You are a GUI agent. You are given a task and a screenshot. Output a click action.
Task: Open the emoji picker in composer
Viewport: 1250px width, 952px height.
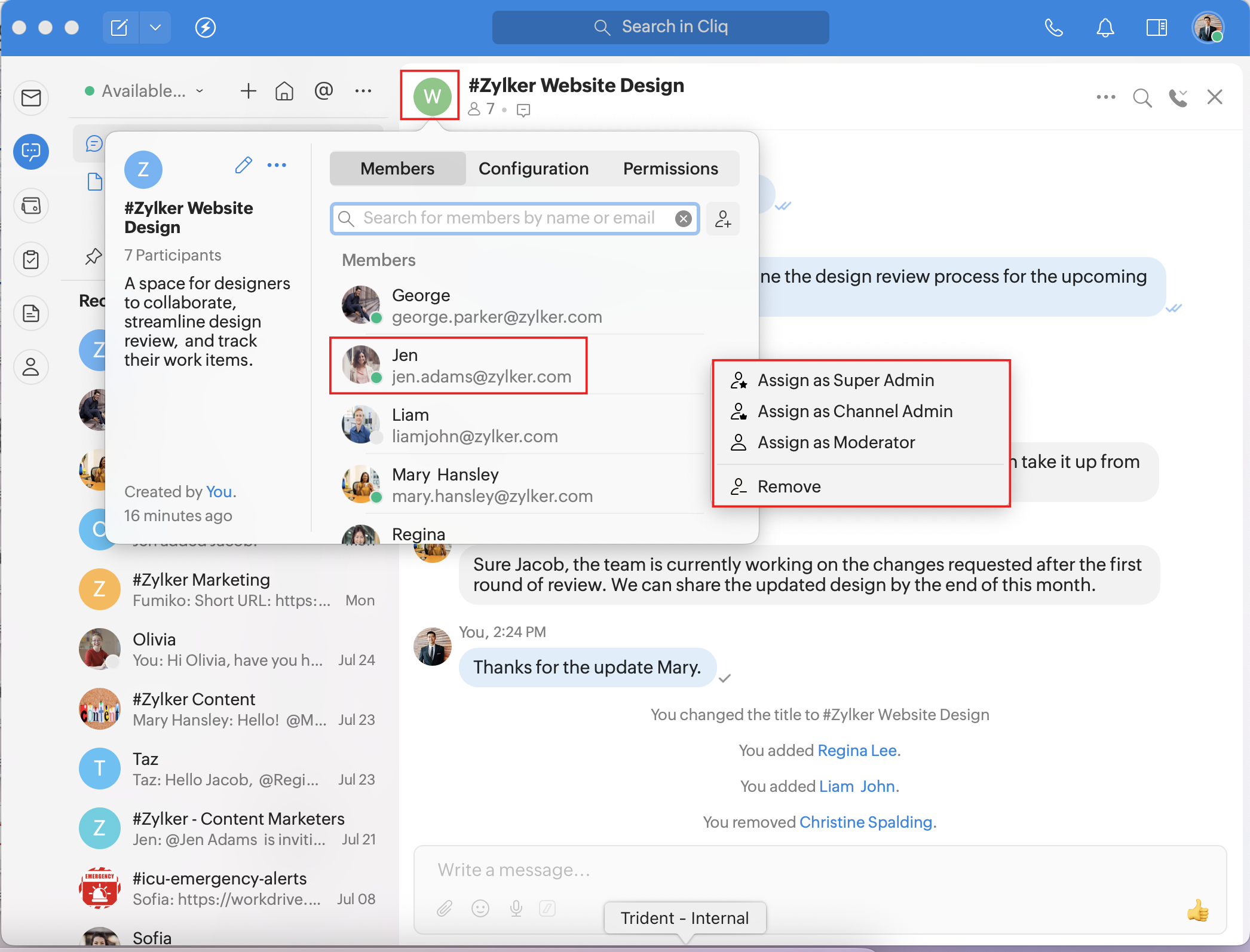(480, 909)
